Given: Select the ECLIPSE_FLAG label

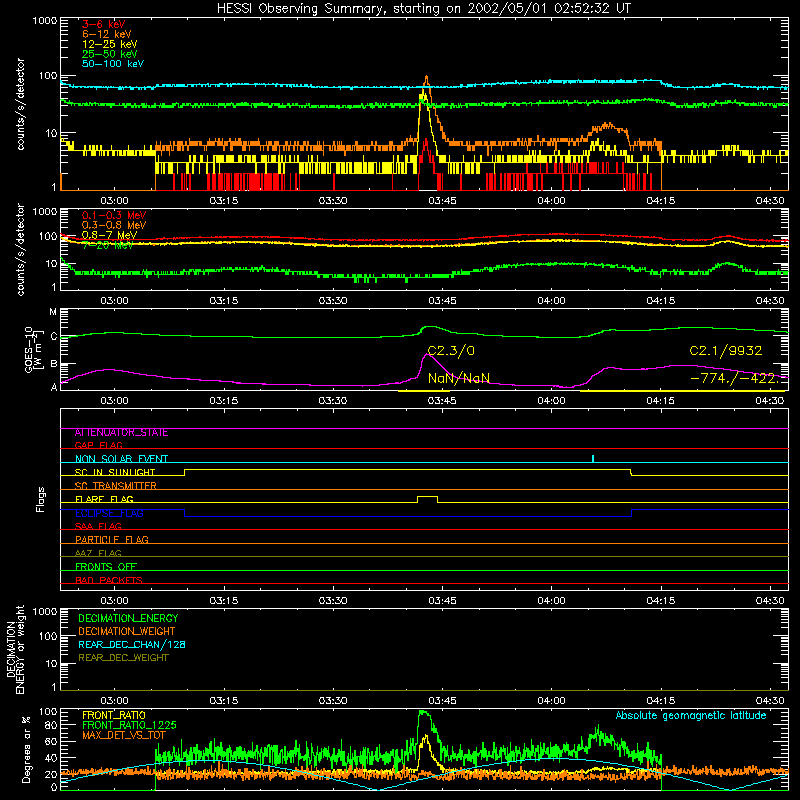Looking at the screenshot, I should pyautogui.click(x=109, y=513).
